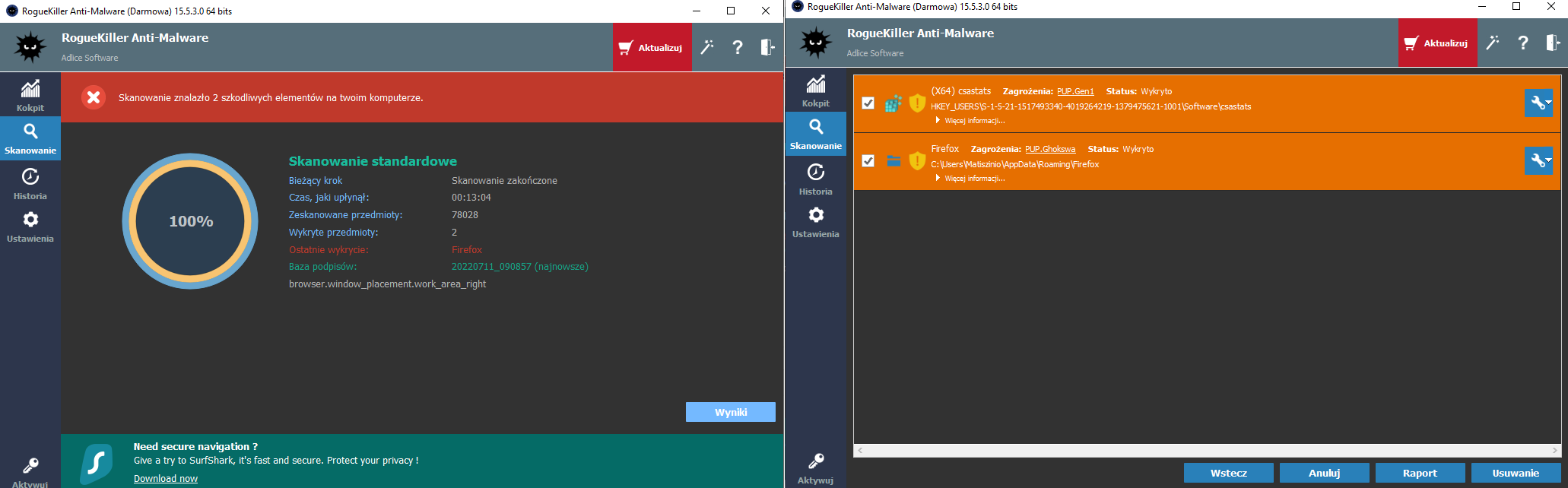The image size is (1568, 488).
Task: Minimize the right RogueKiller window
Action: coord(1481,6)
